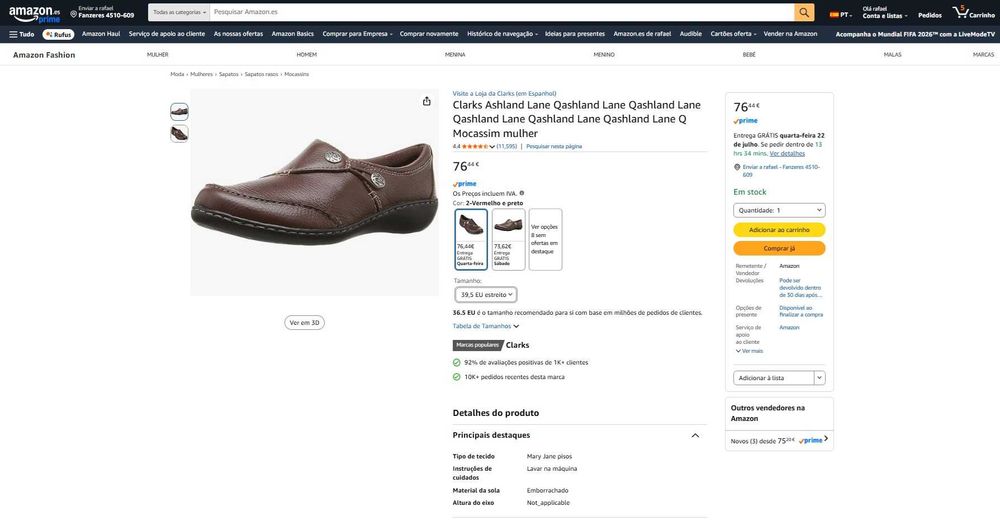Open rating breakdown chevron next to stars
Screen dimensions: 1000x525
(x=492, y=147)
